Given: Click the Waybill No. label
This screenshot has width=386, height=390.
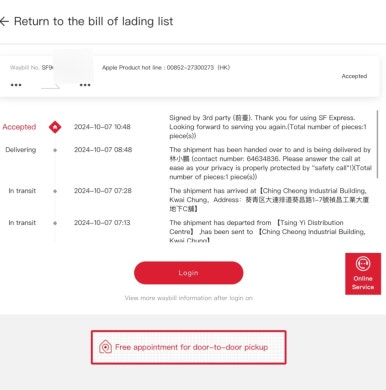Looking at the screenshot, I should [25, 68].
